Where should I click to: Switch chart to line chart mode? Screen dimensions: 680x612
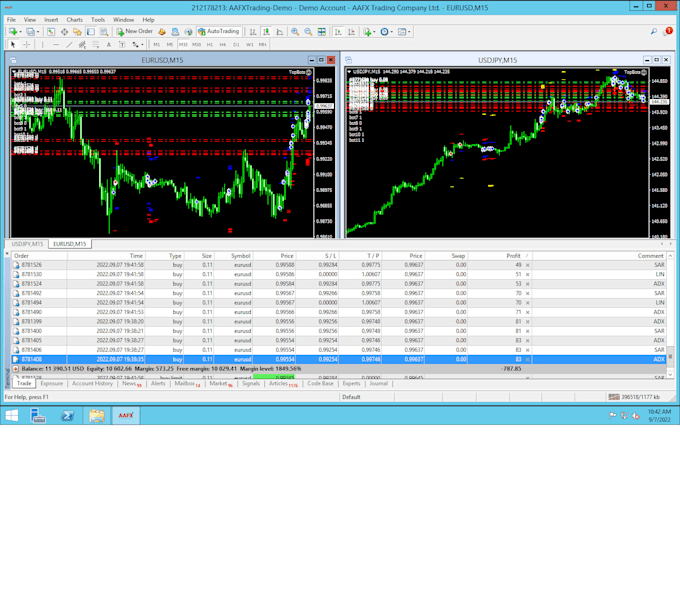(280, 32)
